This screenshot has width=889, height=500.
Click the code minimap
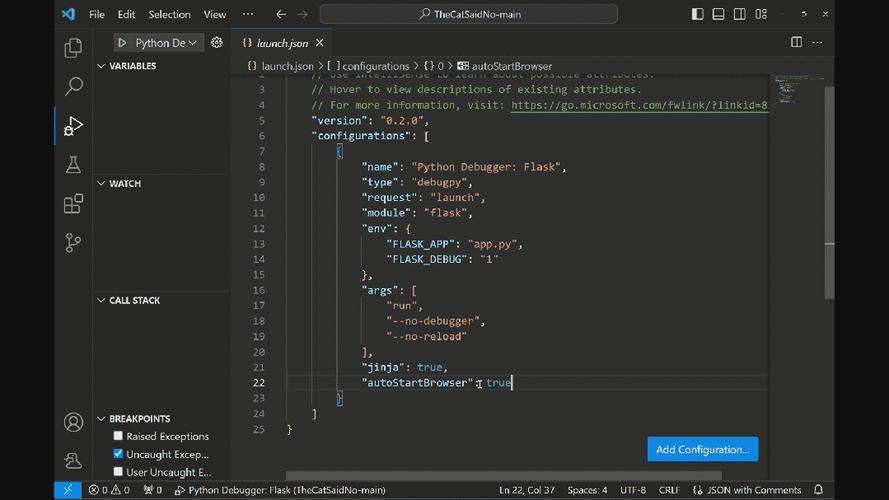point(797,88)
